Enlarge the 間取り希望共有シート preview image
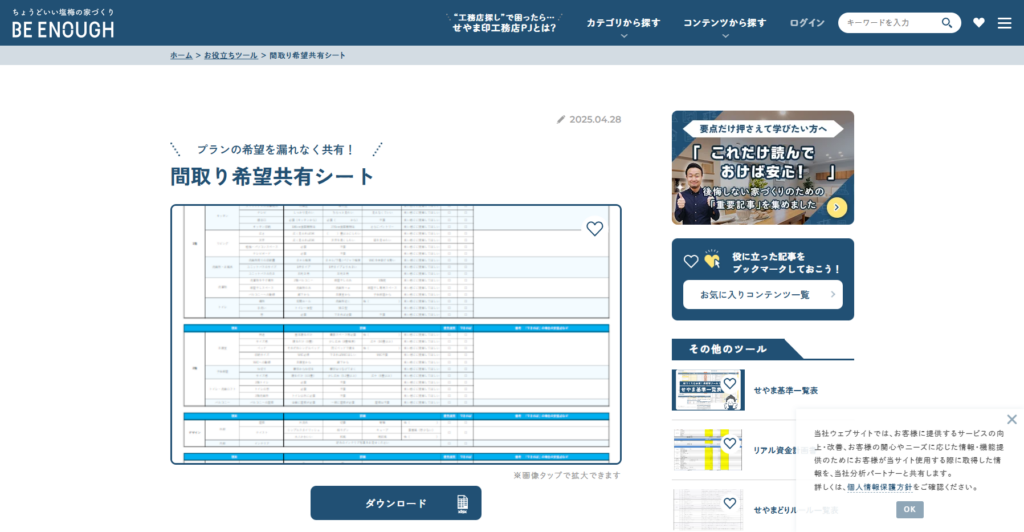This screenshot has height=532, width=1024. 395,335
